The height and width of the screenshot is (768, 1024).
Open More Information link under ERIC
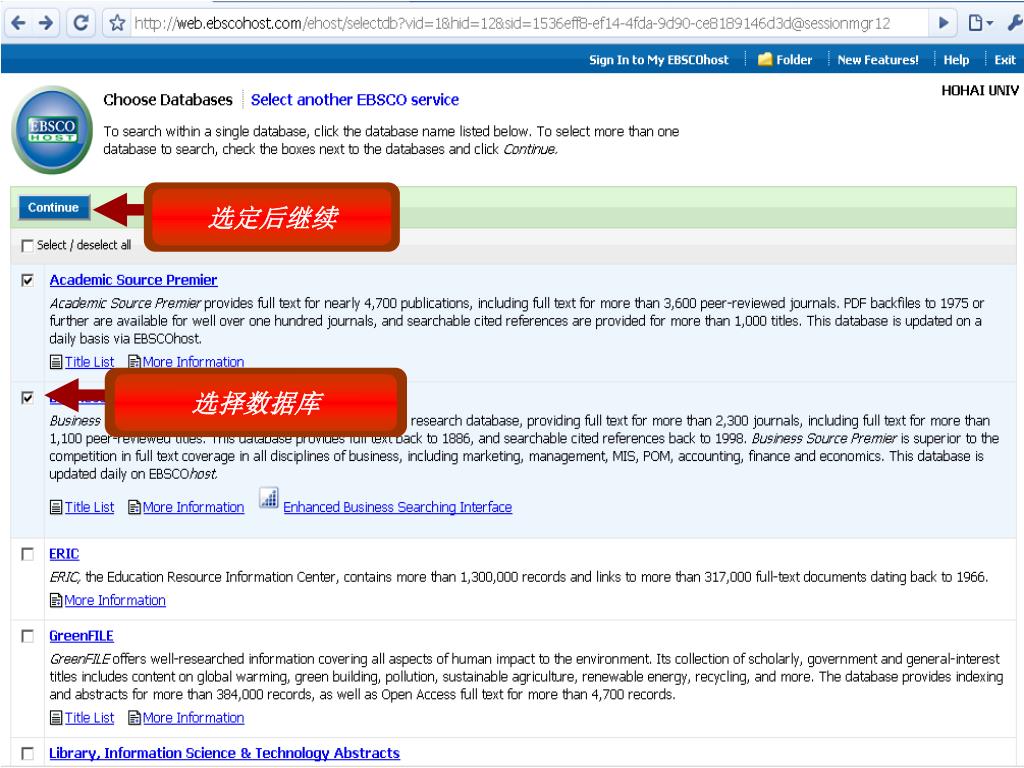tap(115, 600)
